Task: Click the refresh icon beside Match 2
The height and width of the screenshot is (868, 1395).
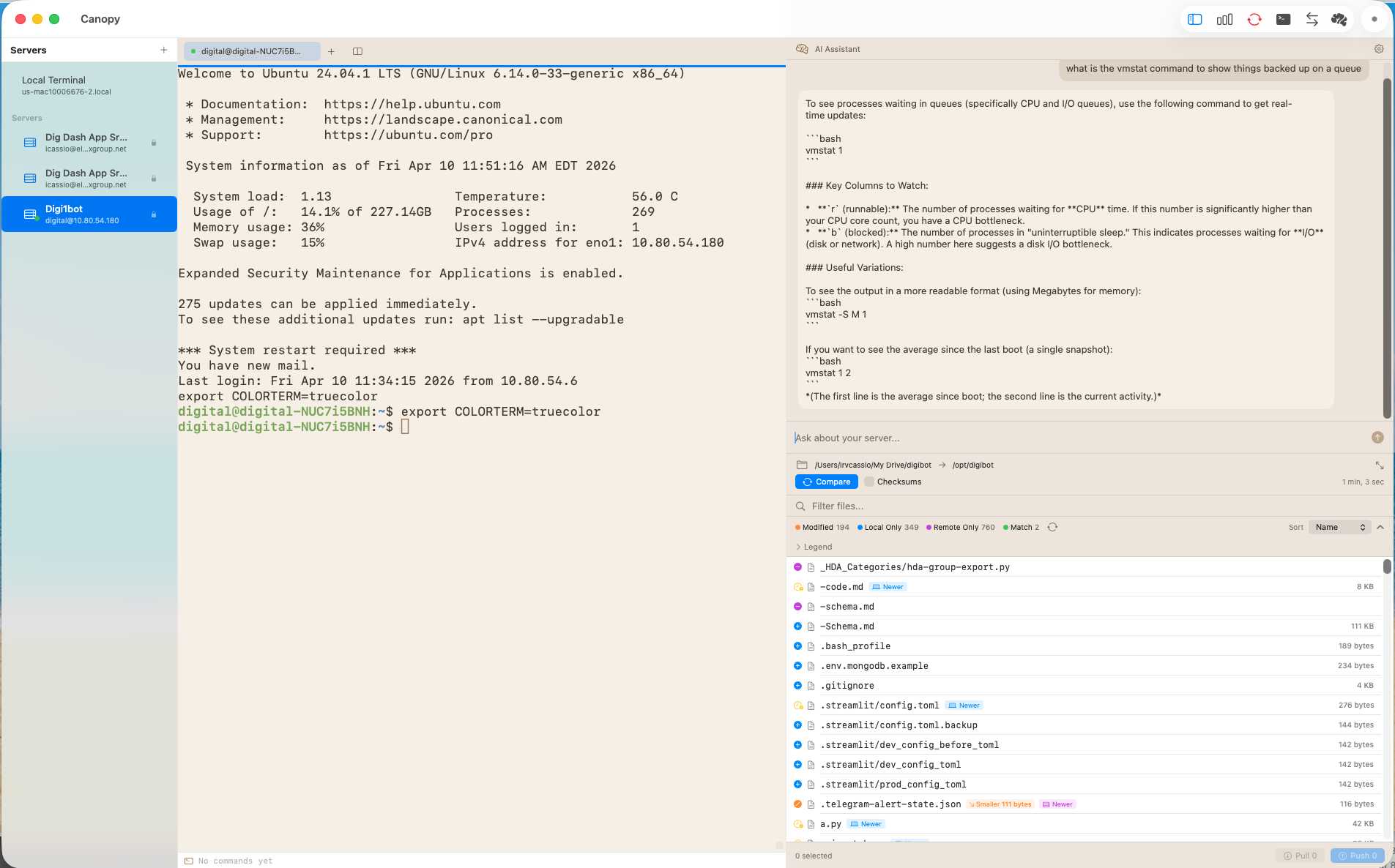Action: click(1052, 527)
